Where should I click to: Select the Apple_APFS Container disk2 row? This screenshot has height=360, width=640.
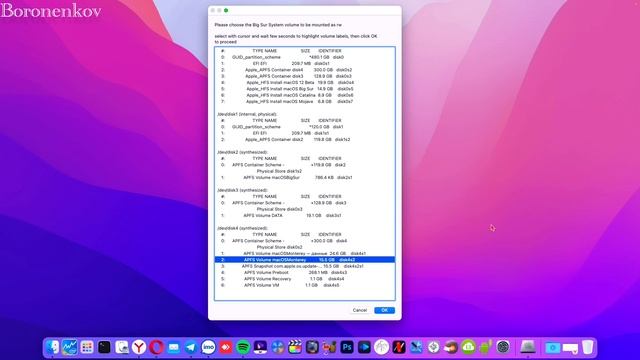pyautogui.click(x=304, y=140)
